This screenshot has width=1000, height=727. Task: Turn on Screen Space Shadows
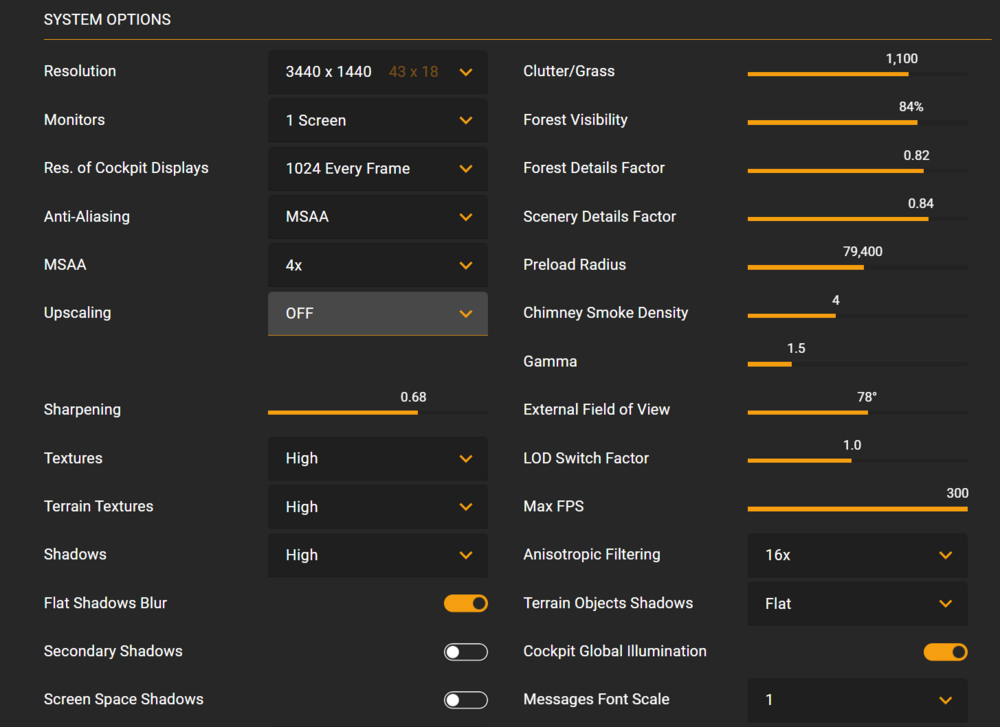[466, 700]
